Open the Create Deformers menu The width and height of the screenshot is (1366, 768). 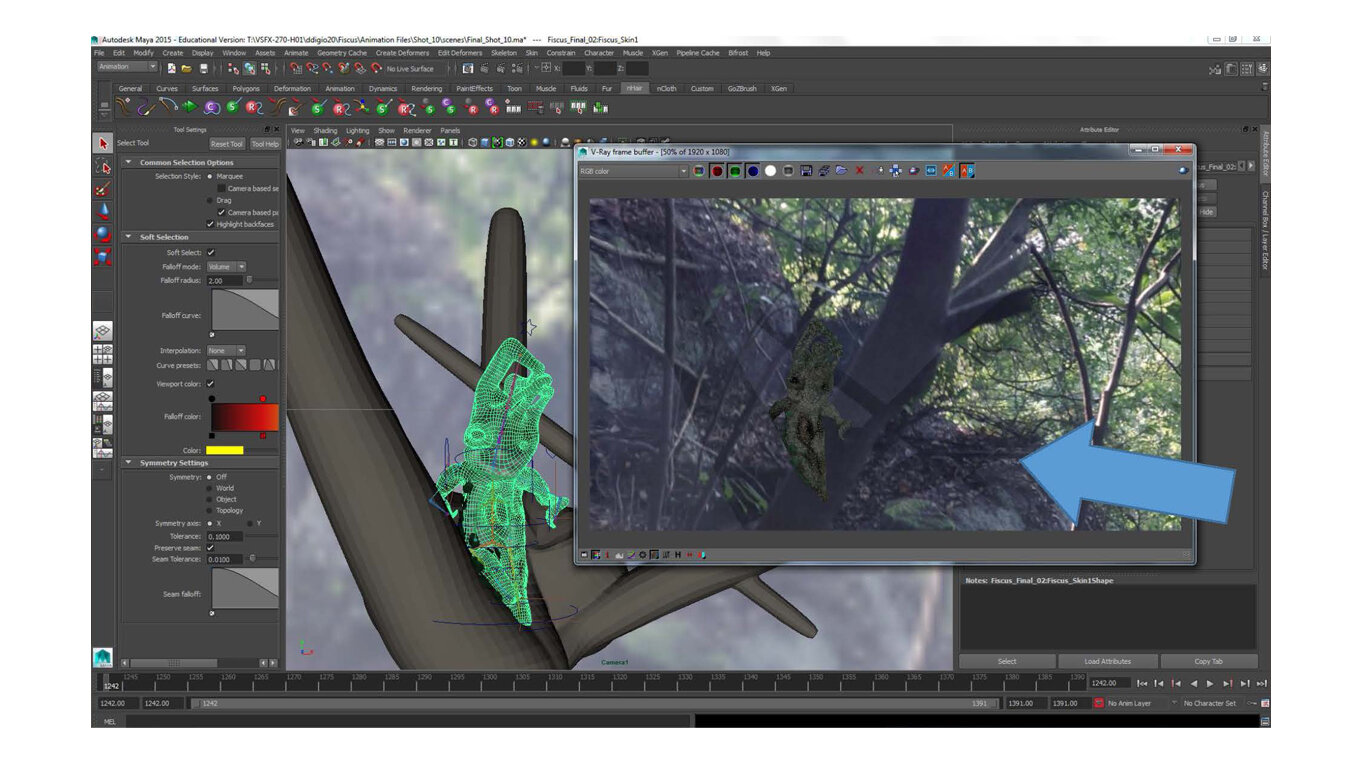pyautogui.click(x=402, y=53)
